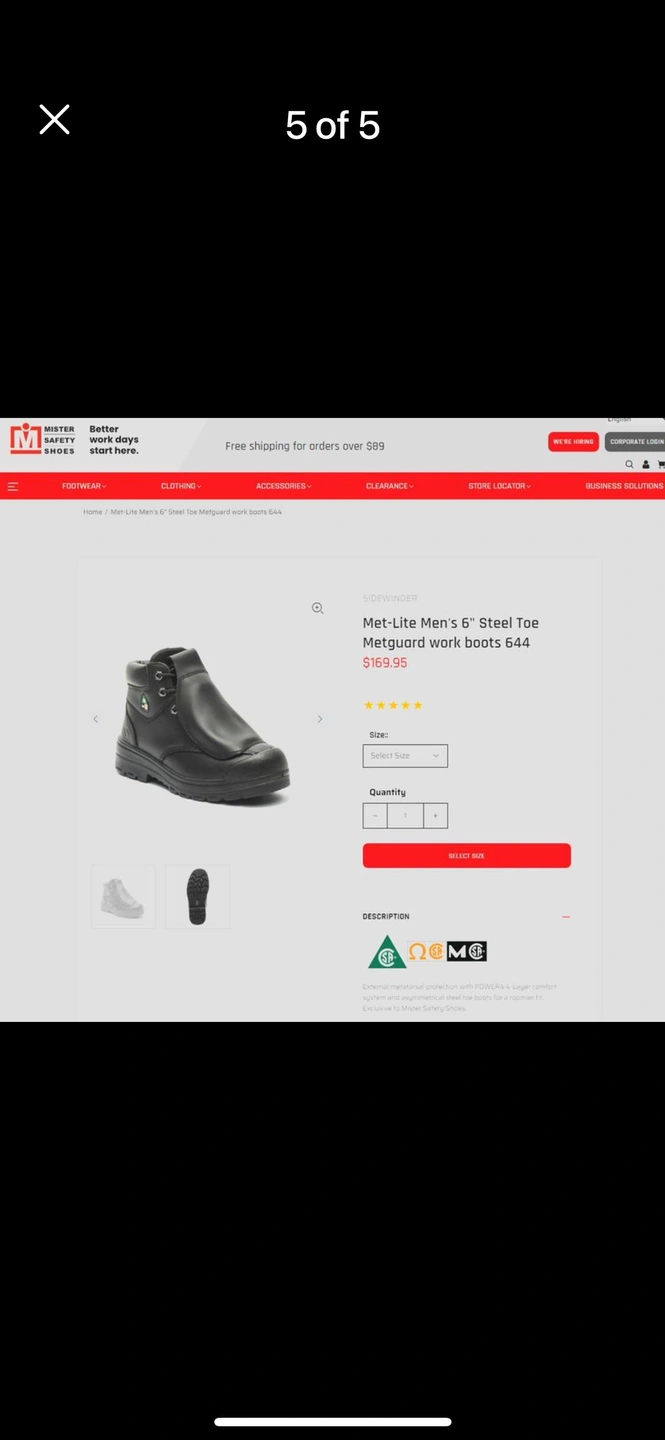Show previous product image arrow

(96, 719)
